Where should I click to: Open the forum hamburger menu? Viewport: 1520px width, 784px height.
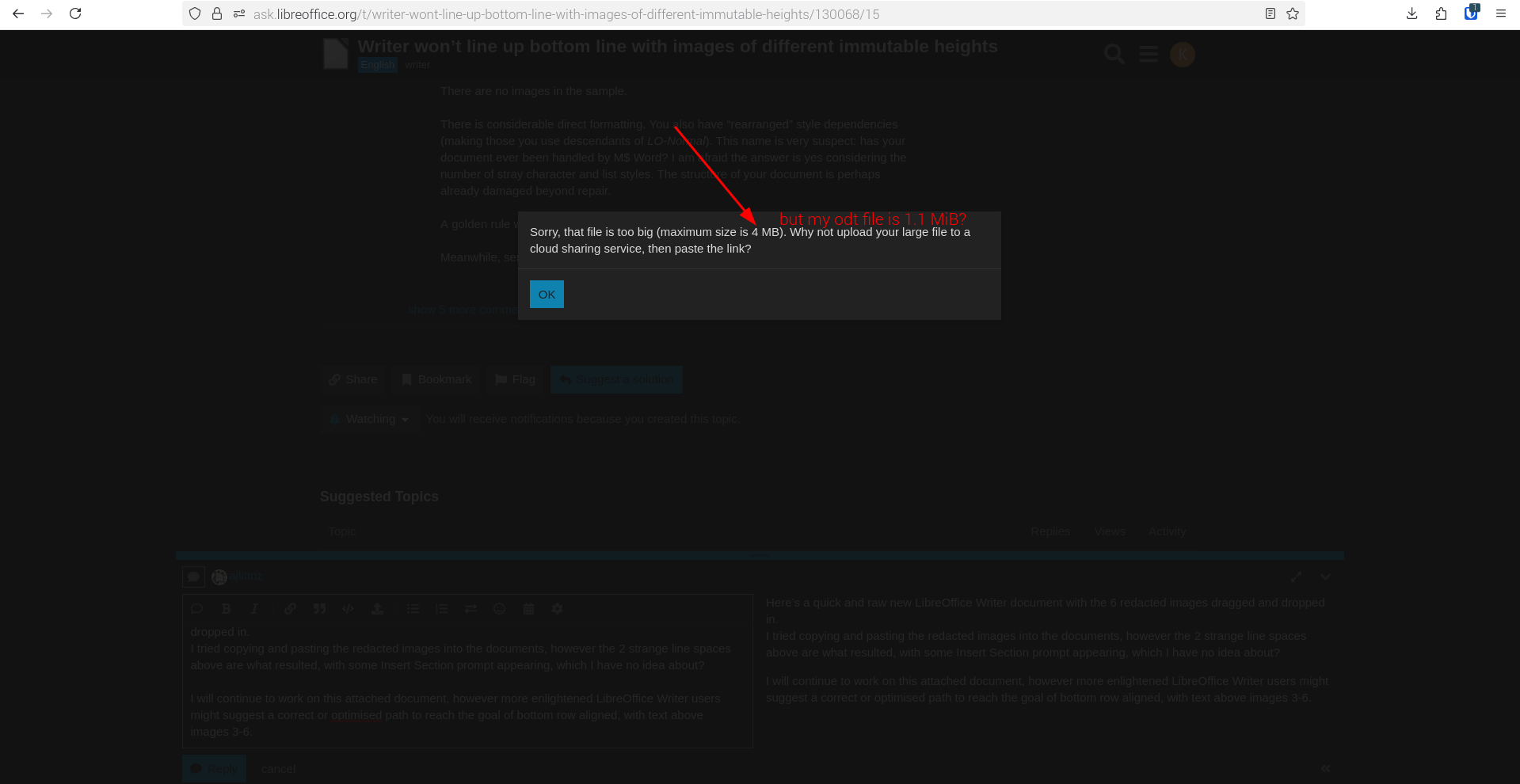[1148, 54]
